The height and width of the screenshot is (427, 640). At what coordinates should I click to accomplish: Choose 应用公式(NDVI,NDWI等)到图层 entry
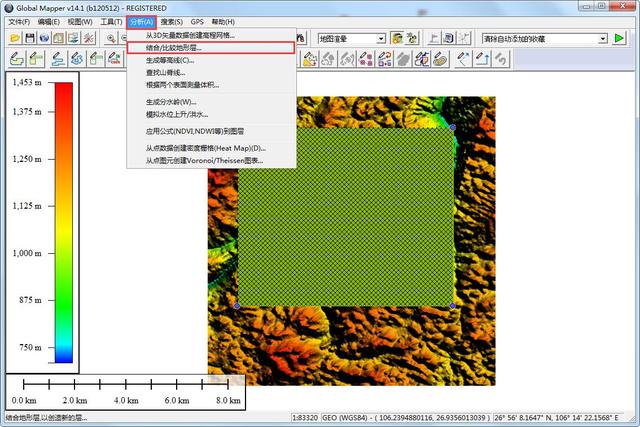(x=211, y=131)
